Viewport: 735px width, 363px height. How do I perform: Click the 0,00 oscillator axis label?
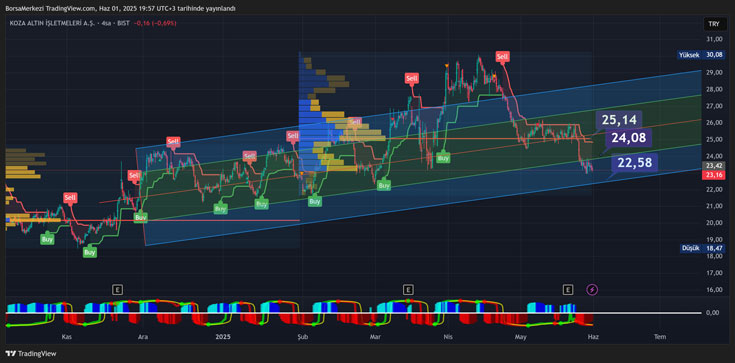pos(713,313)
